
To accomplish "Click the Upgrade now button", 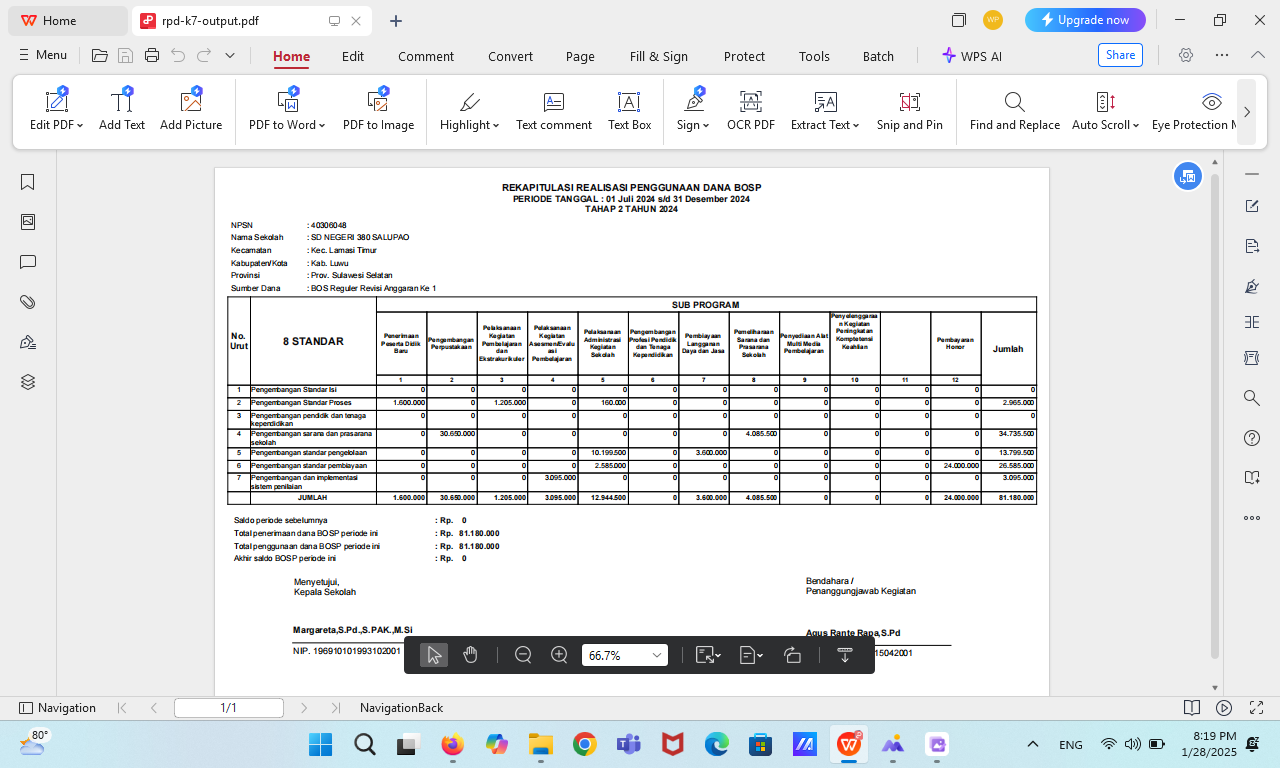I will click(1085, 20).
